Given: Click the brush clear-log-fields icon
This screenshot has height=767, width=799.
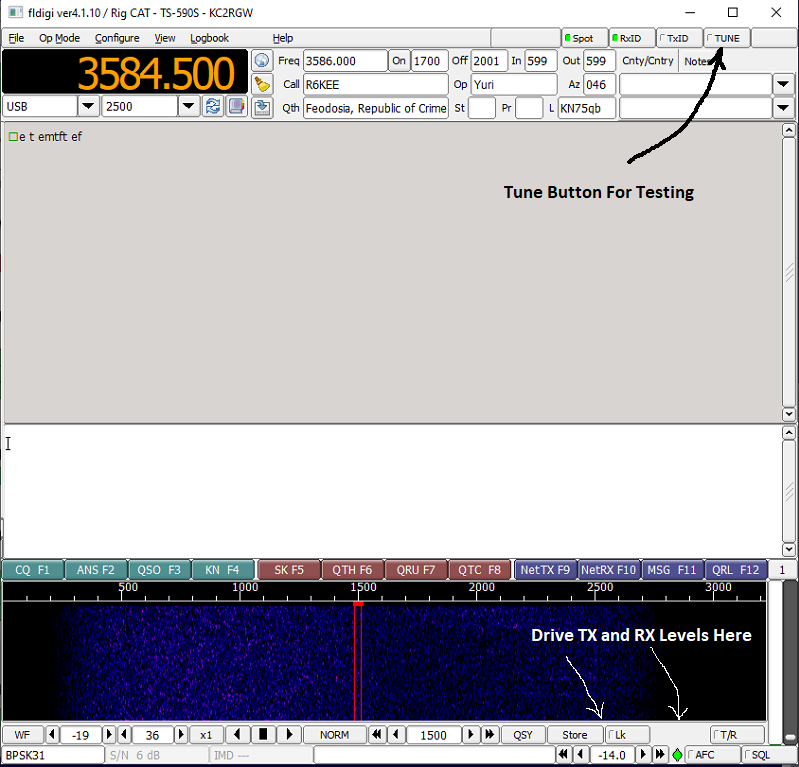Looking at the screenshot, I should pos(262,85).
